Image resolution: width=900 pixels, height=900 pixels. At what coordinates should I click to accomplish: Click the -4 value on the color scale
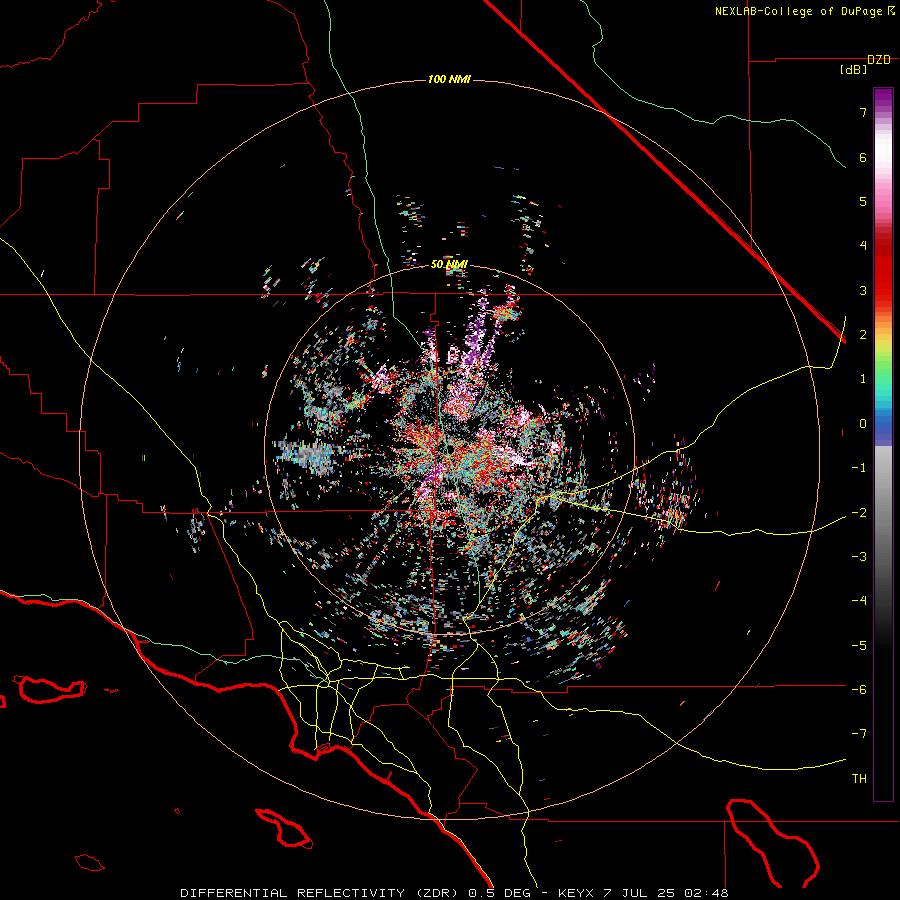click(x=859, y=601)
